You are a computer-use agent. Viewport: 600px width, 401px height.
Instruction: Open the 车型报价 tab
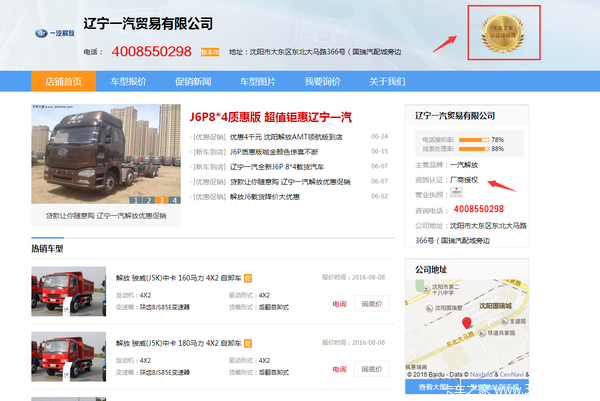[x=129, y=81]
